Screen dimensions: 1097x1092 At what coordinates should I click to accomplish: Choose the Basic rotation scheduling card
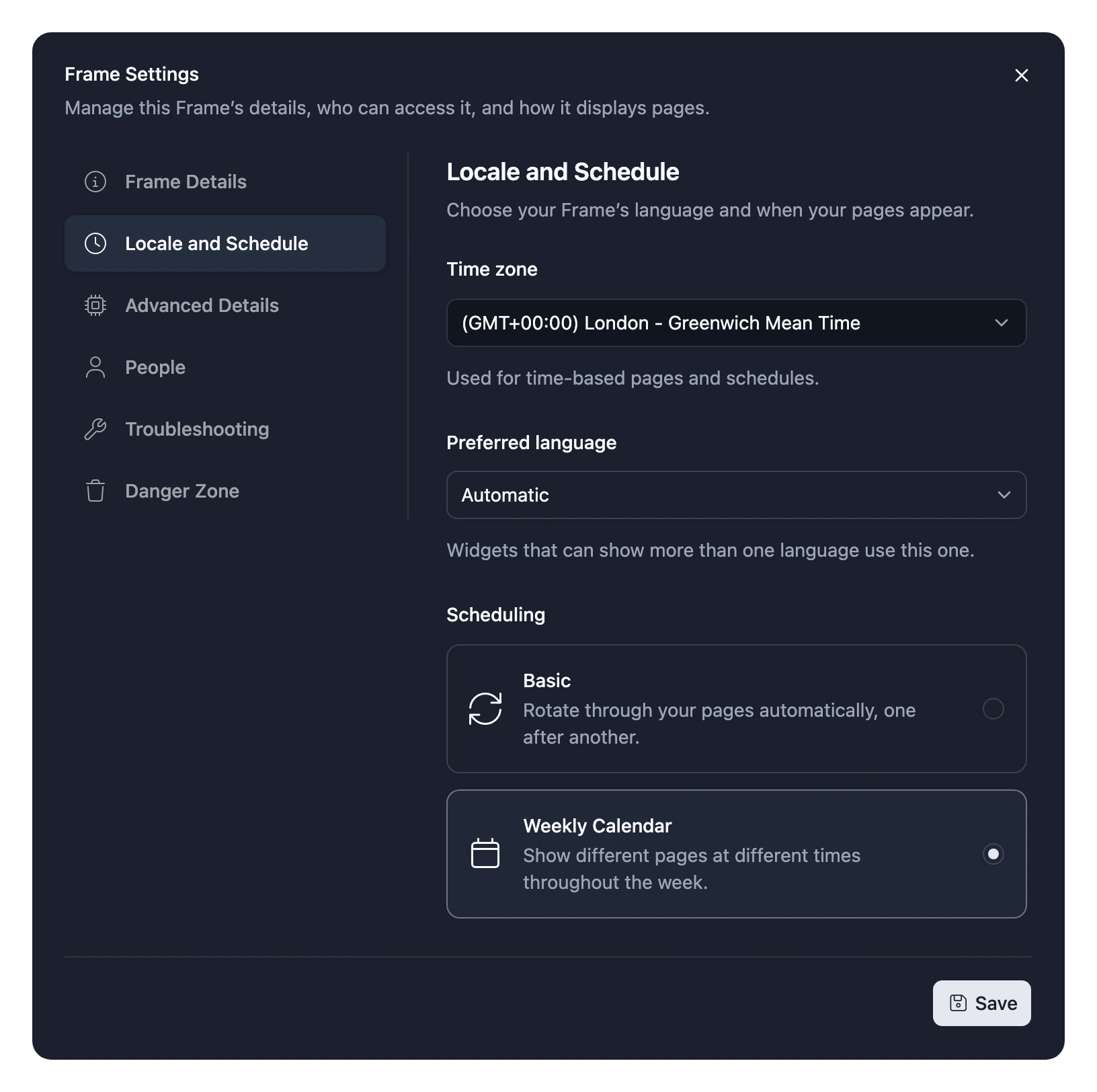737,709
